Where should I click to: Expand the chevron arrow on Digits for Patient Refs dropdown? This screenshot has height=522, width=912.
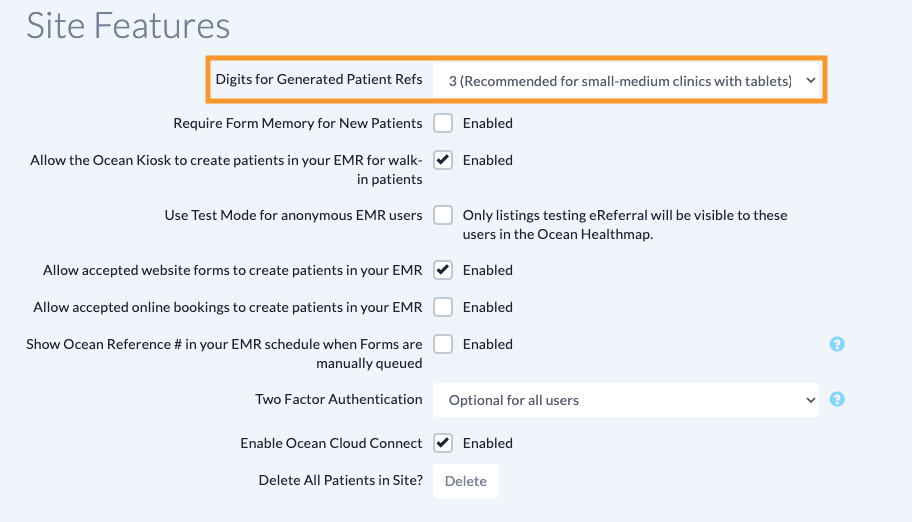811,80
